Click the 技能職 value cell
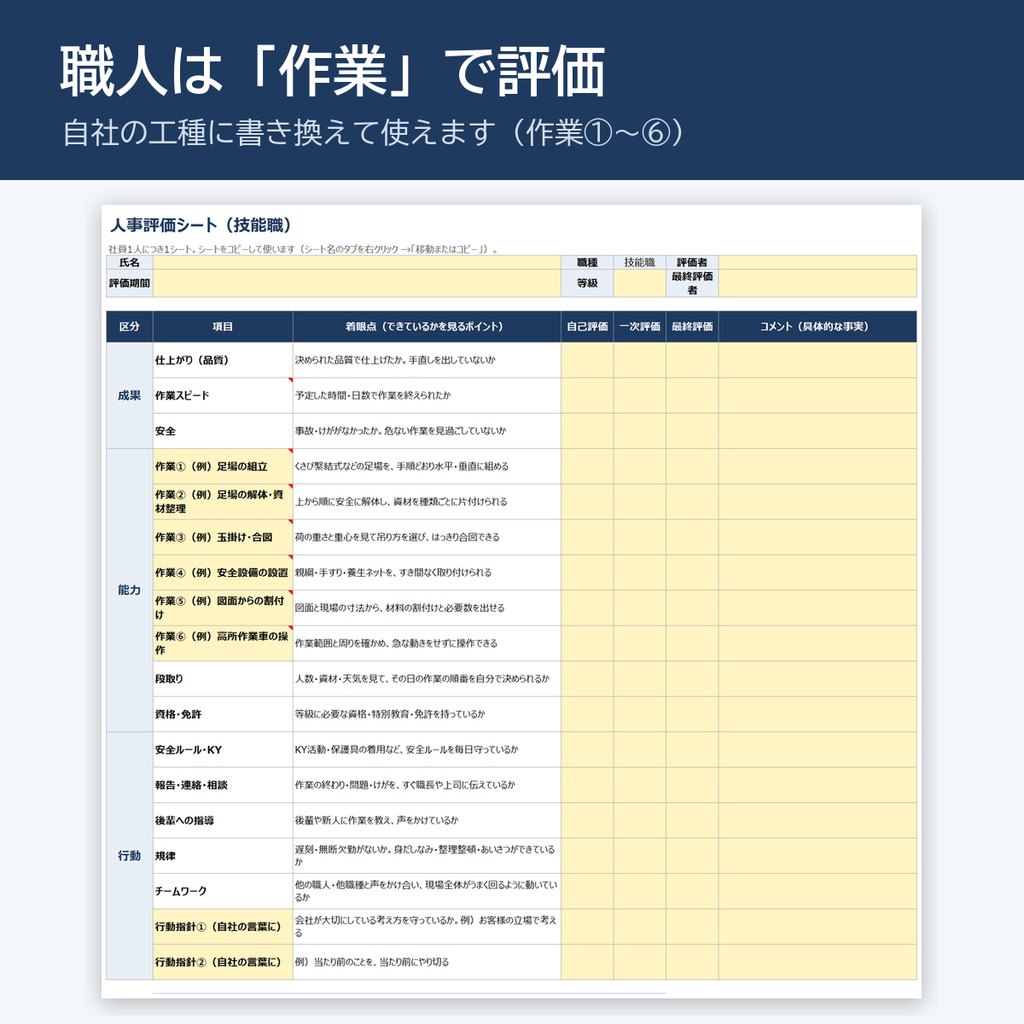 tap(639, 263)
